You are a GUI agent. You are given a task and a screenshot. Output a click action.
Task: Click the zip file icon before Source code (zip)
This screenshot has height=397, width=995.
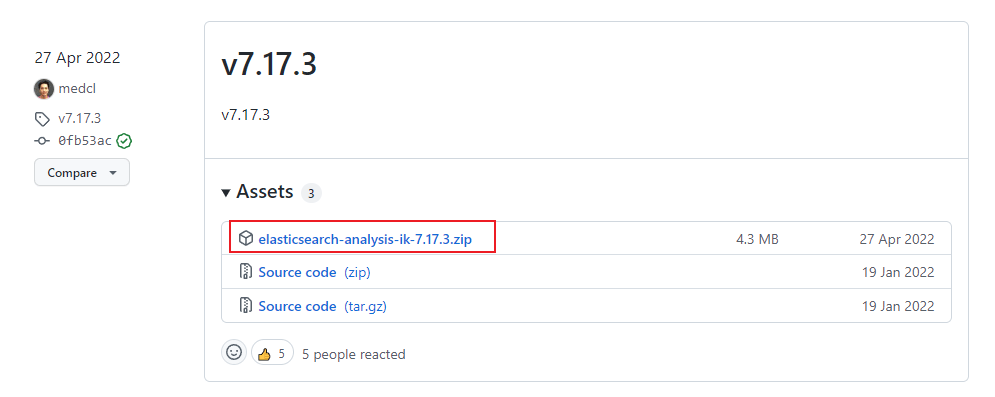point(246,272)
